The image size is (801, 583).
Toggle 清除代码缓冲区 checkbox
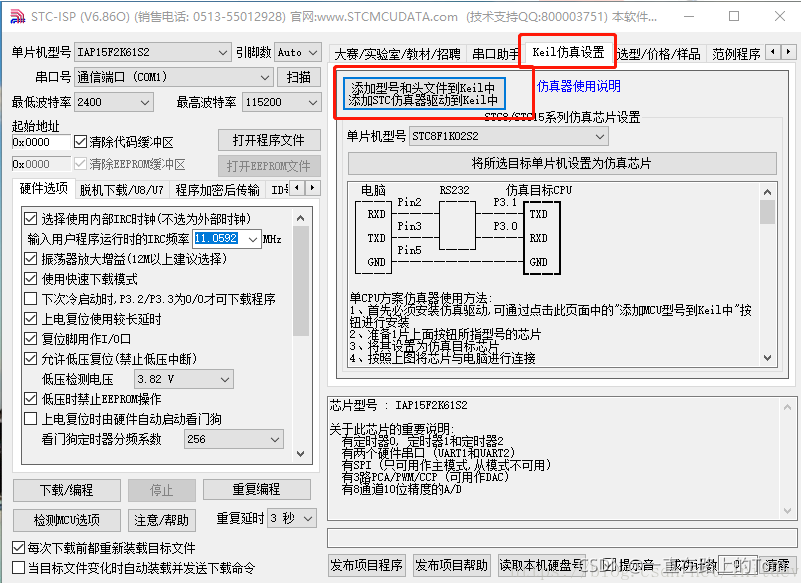pos(80,142)
